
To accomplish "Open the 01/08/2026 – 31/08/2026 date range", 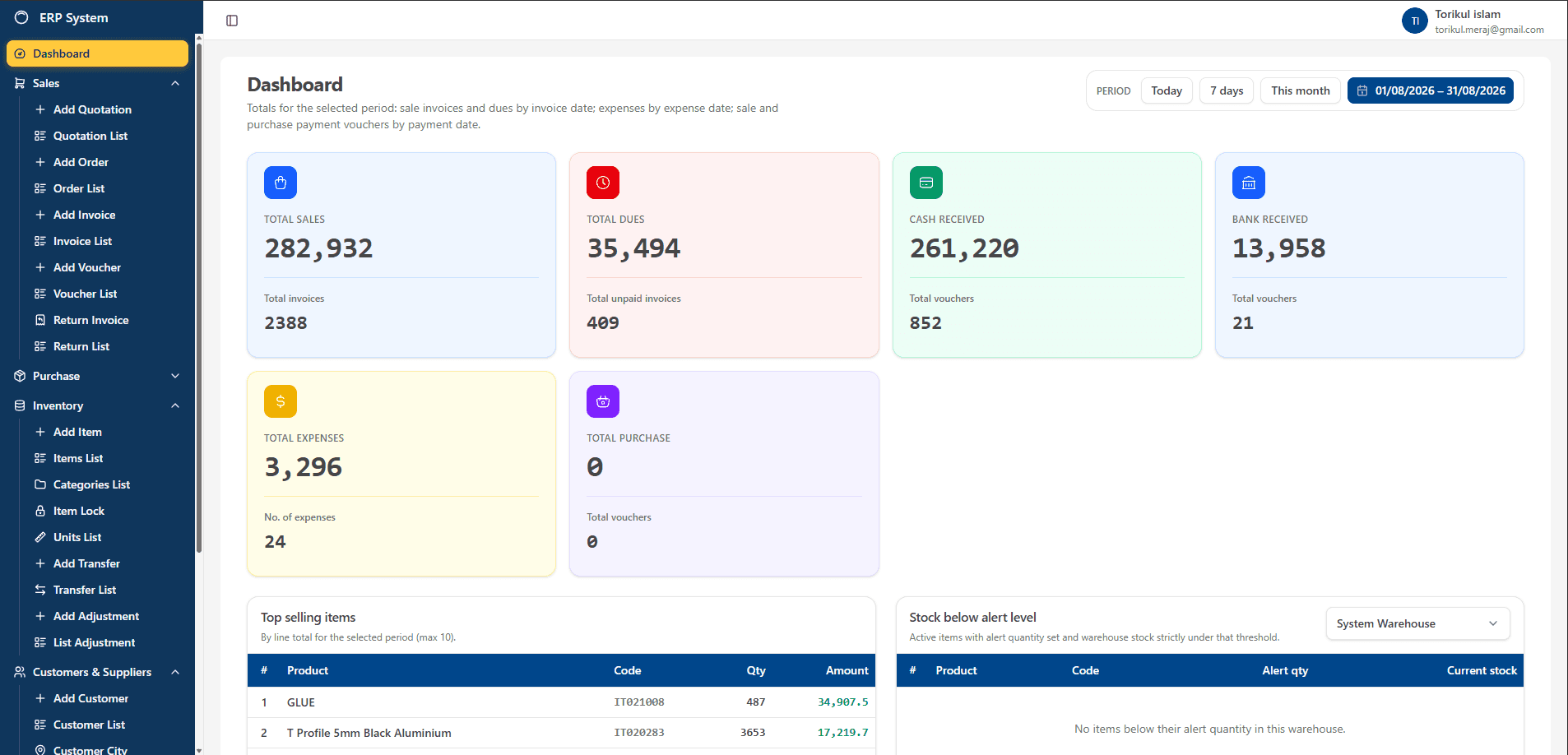I will coord(1431,90).
